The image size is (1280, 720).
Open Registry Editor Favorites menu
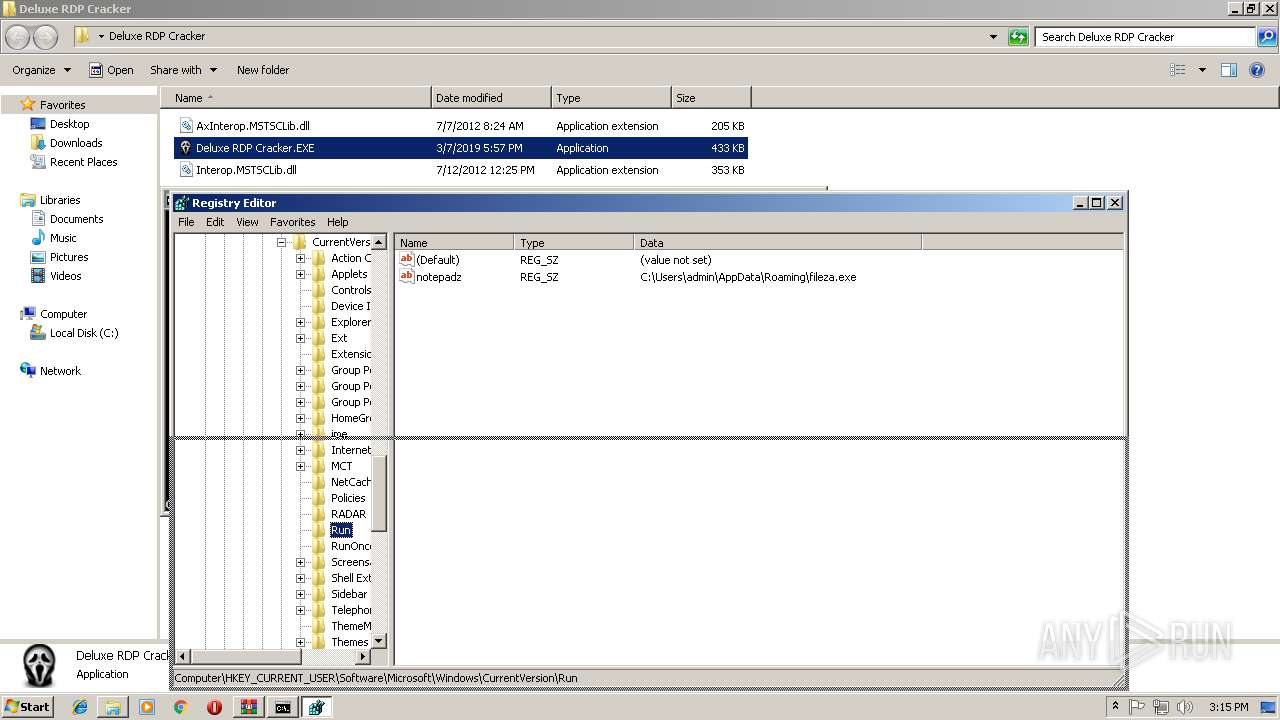click(x=292, y=222)
